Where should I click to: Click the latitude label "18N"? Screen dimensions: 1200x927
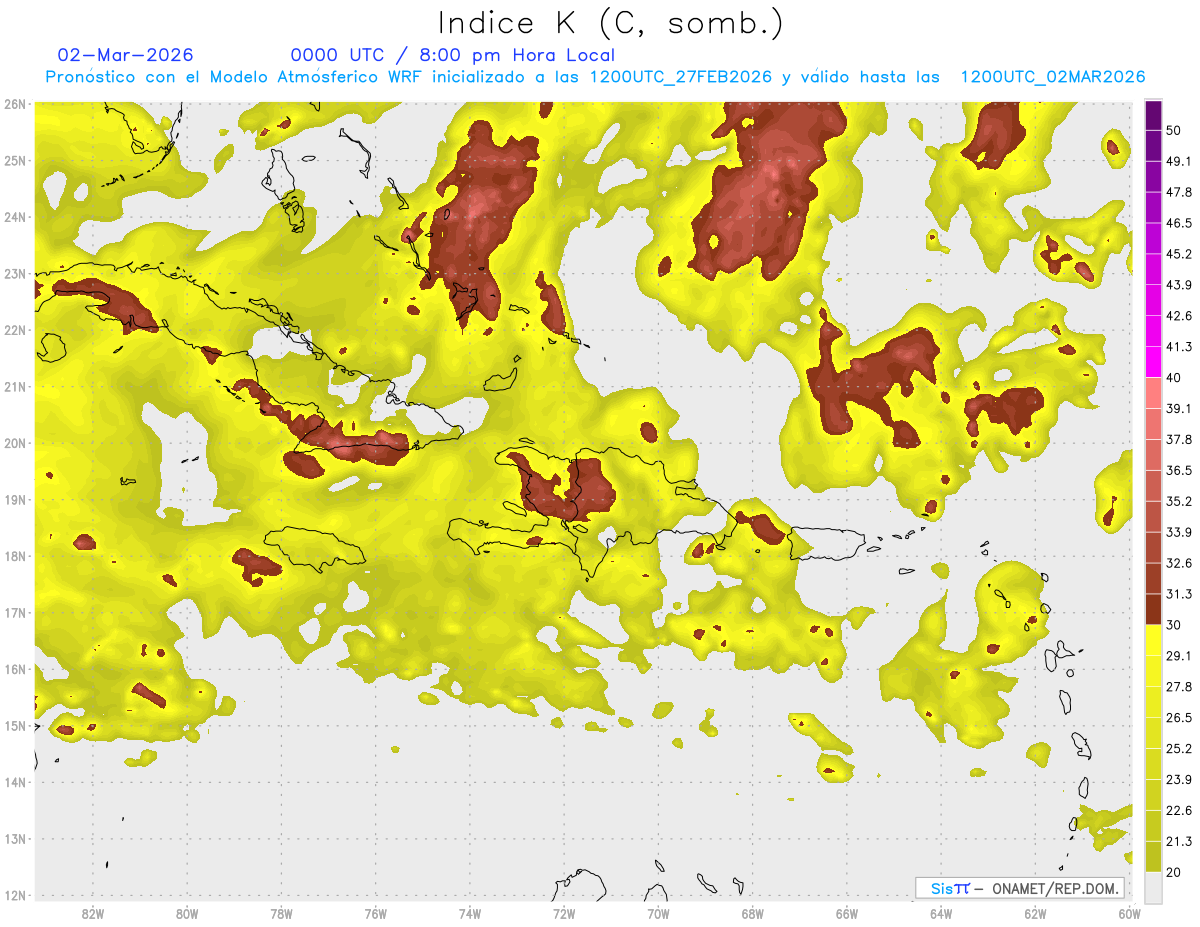pyautogui.click(x=15, y=556)
